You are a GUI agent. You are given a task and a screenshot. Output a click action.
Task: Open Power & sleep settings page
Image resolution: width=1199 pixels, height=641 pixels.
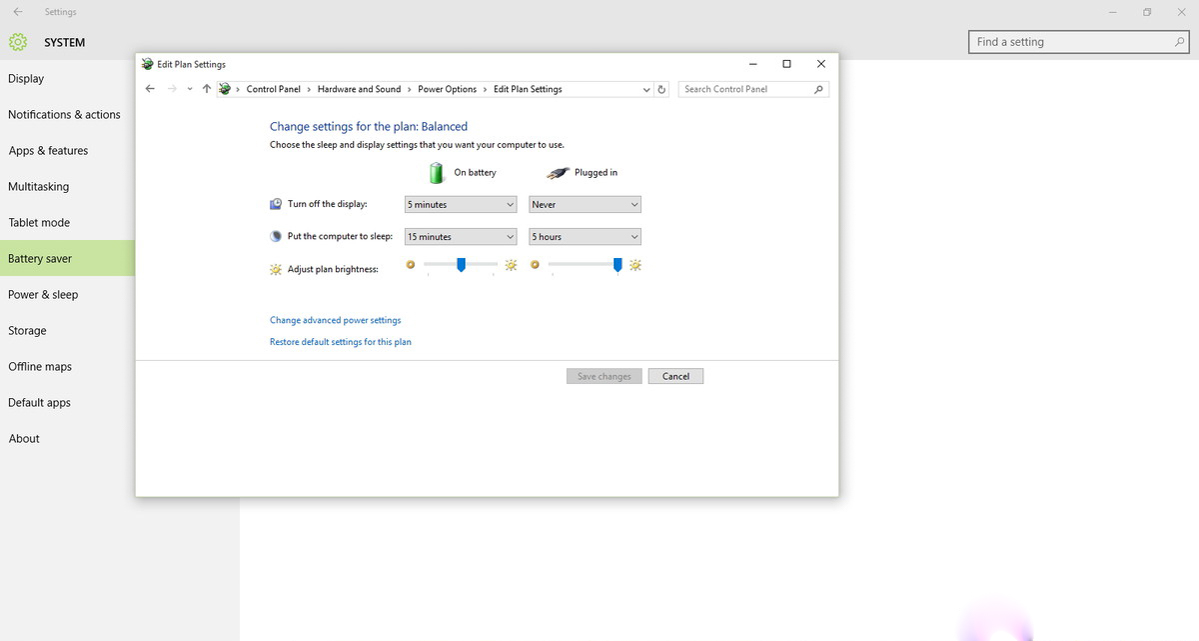[x=43, y=295]
